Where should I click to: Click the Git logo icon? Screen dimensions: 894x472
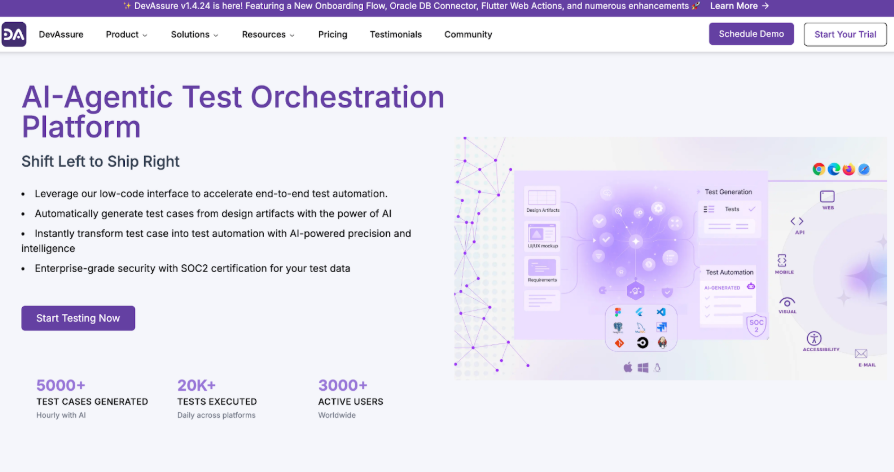pyautogui.click(x=619, y=343)
